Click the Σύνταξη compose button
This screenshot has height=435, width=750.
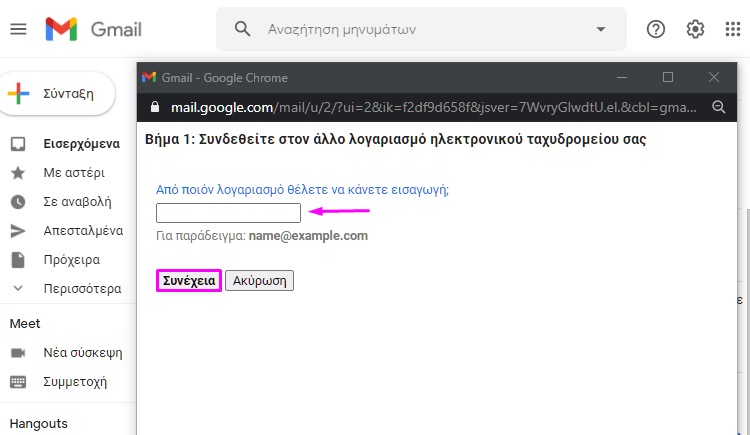pos(57,93)
